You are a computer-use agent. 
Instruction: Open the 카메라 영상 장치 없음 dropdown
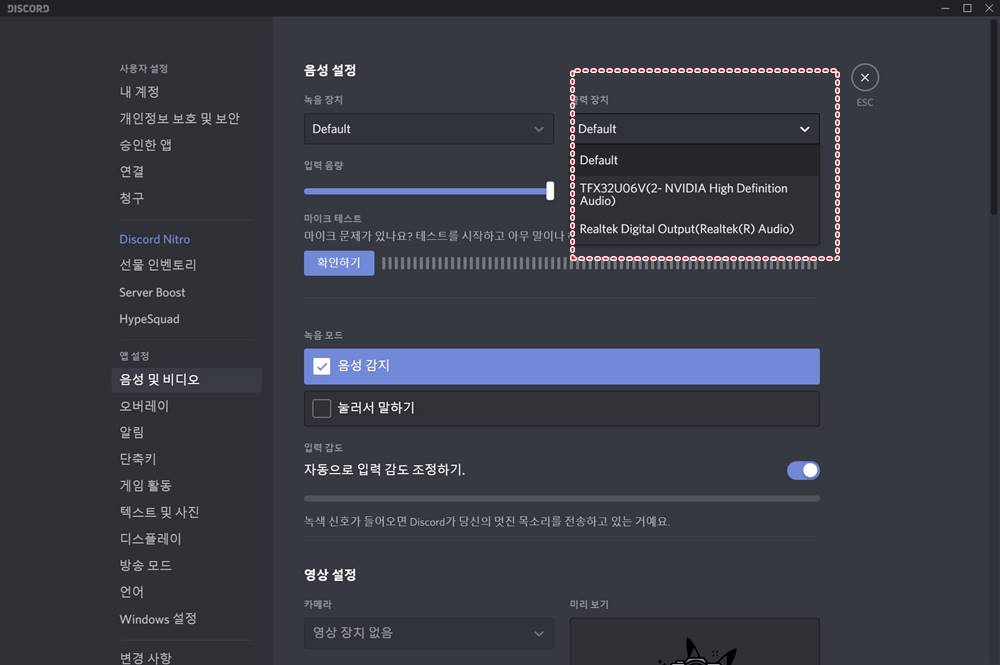(x=429, y=633)
